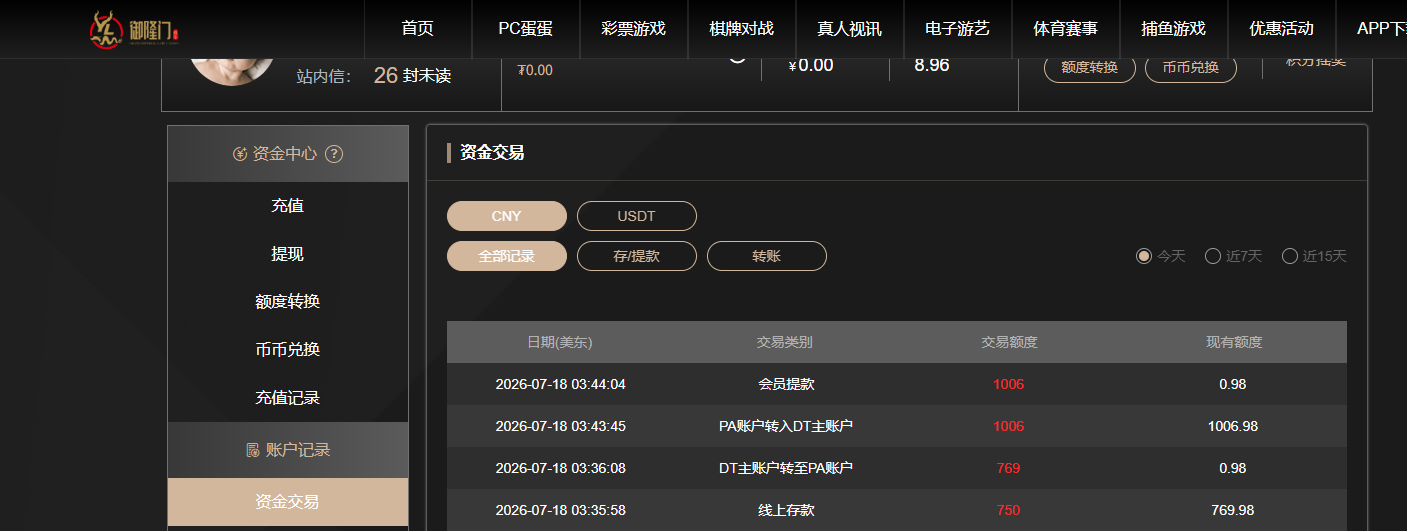This screenshot has width=1407, height=531.
Task: Show 全部记录 transaction filter
Action: (507, 256)
